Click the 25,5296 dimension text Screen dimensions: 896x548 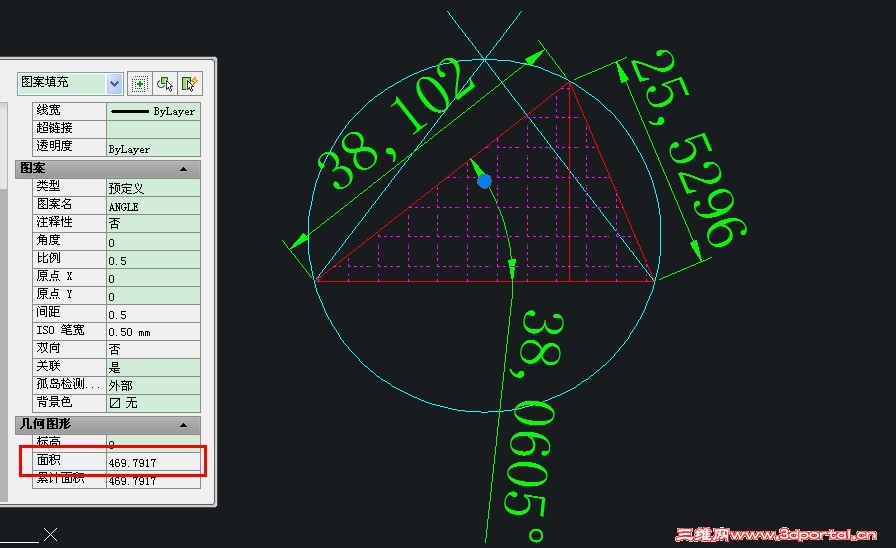[x=690, y=149]
